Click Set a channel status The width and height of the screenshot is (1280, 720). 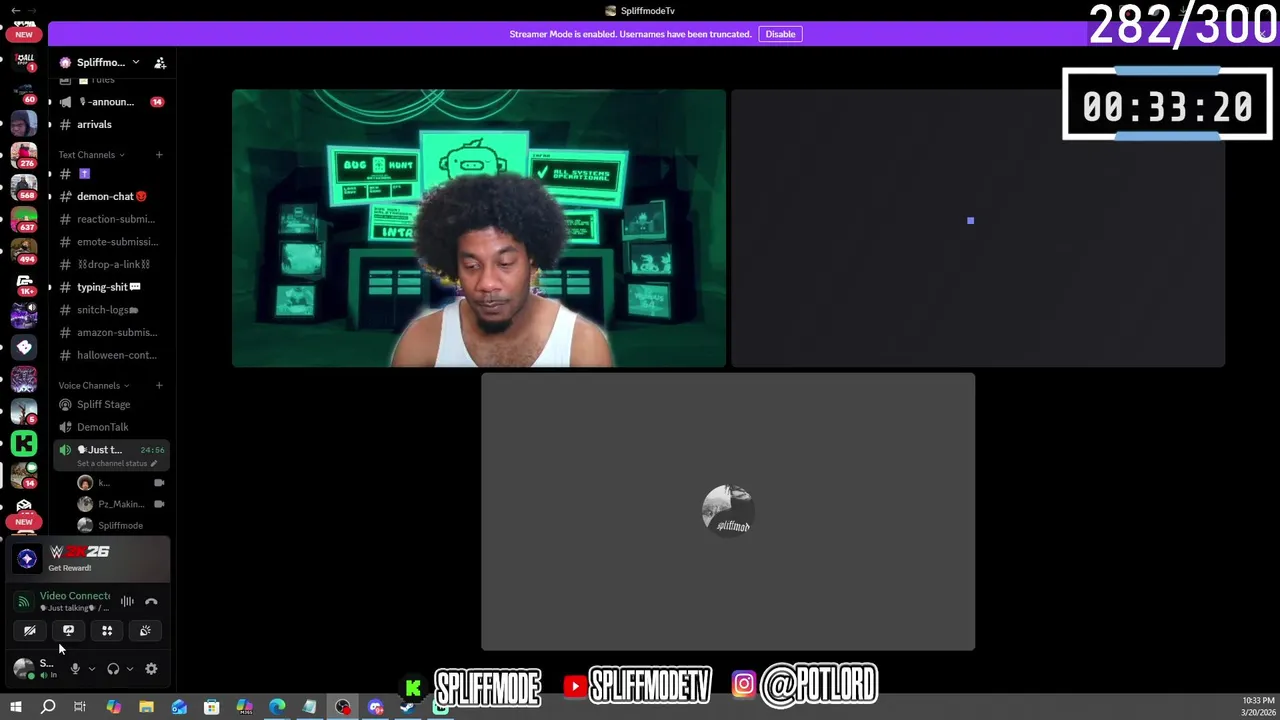117,464
